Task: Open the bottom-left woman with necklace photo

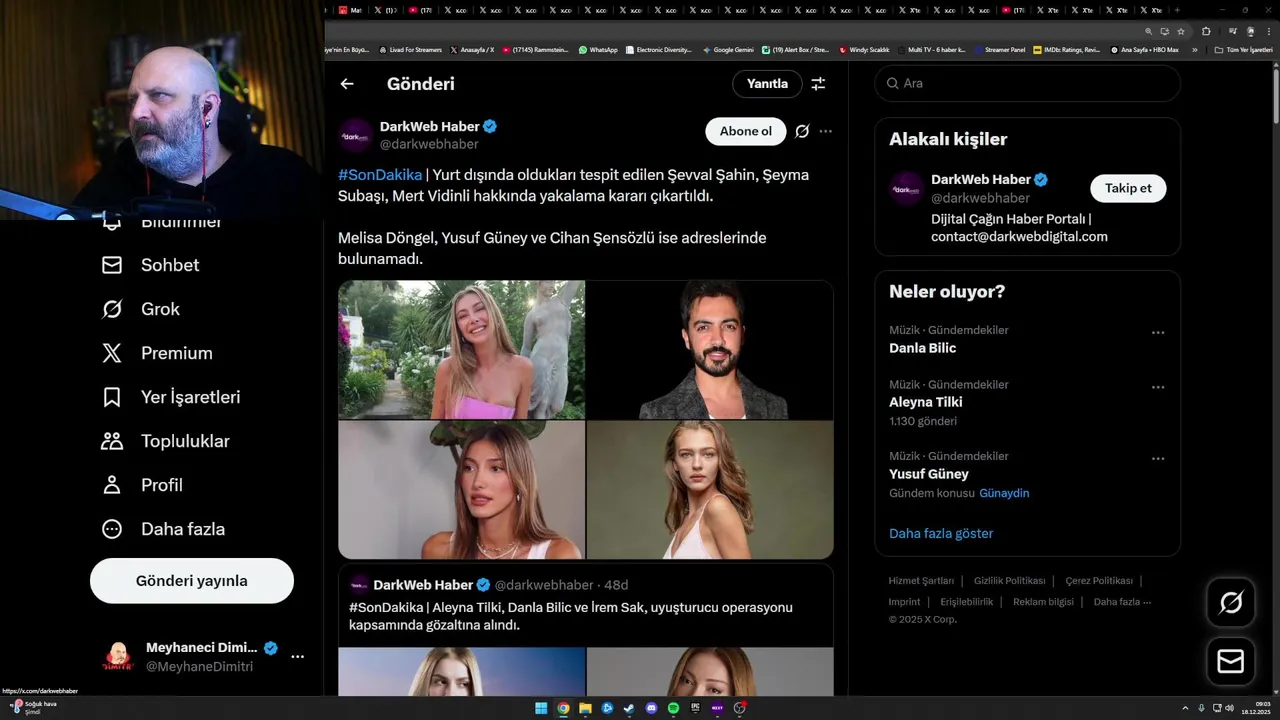Action: coord(461,489)
